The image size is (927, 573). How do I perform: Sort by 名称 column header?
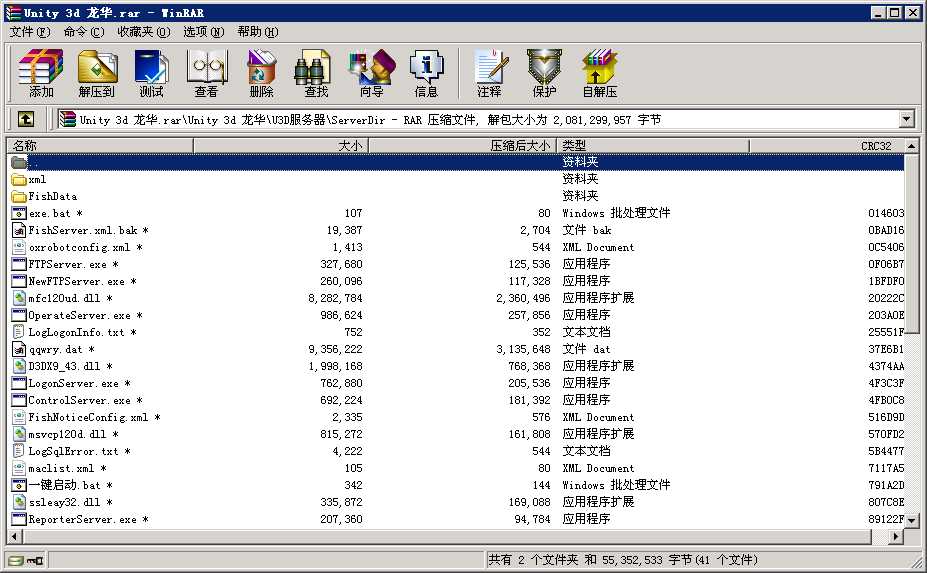point(100,145)
